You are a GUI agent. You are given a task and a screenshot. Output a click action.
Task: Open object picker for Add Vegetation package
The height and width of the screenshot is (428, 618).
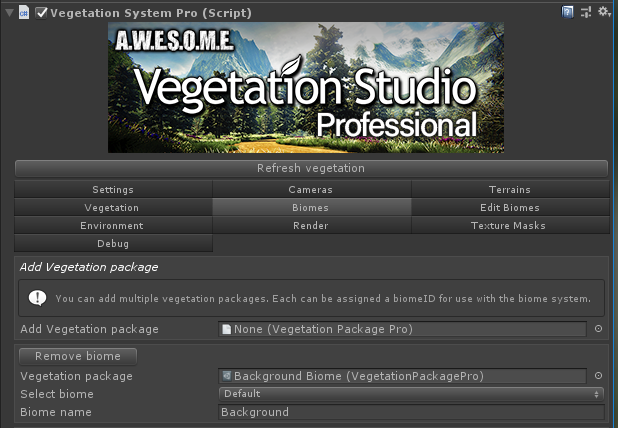(598, 329)
